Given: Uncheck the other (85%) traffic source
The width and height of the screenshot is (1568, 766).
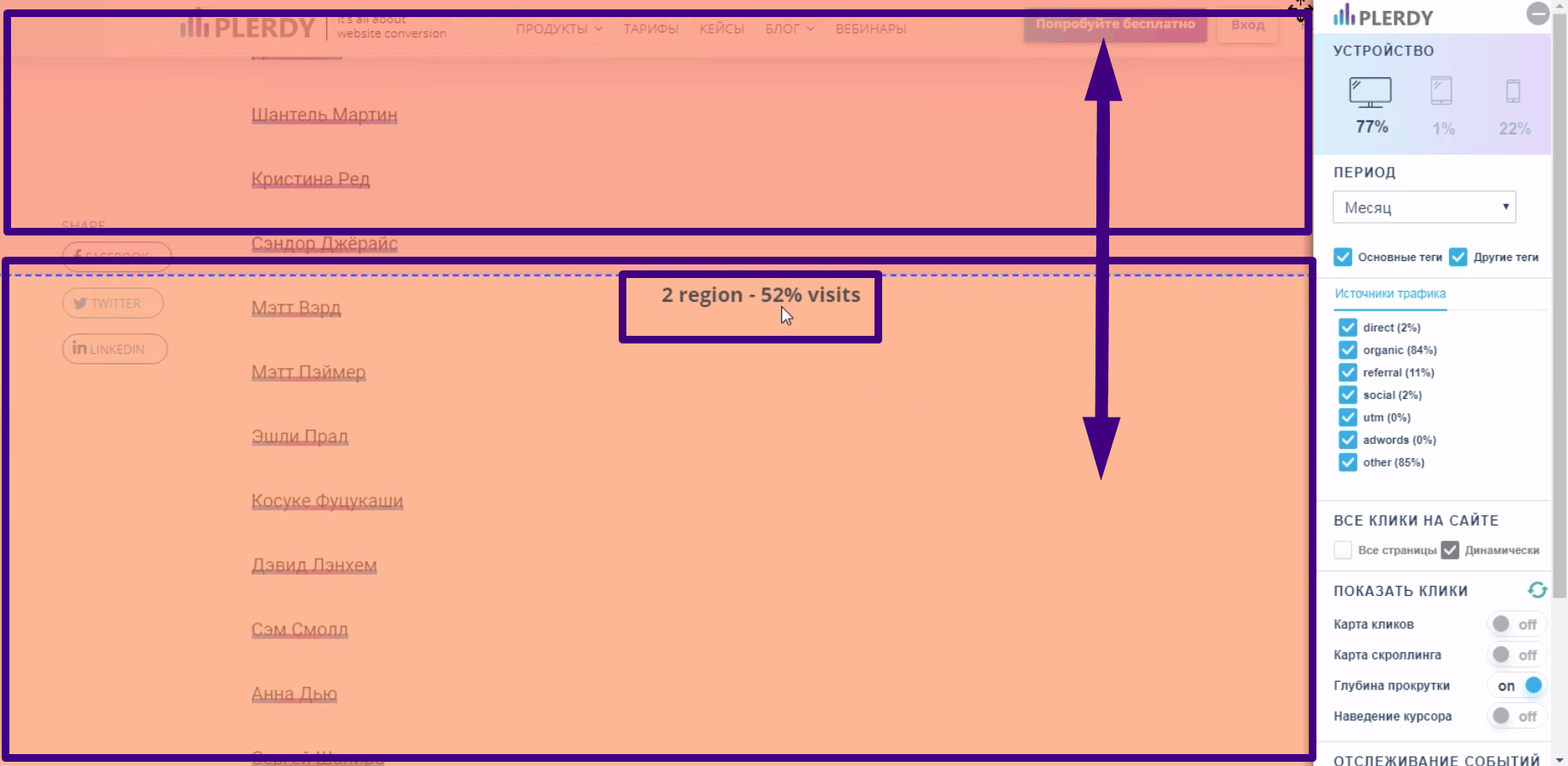Looking at the screenshot, I should coord(1348,462).
